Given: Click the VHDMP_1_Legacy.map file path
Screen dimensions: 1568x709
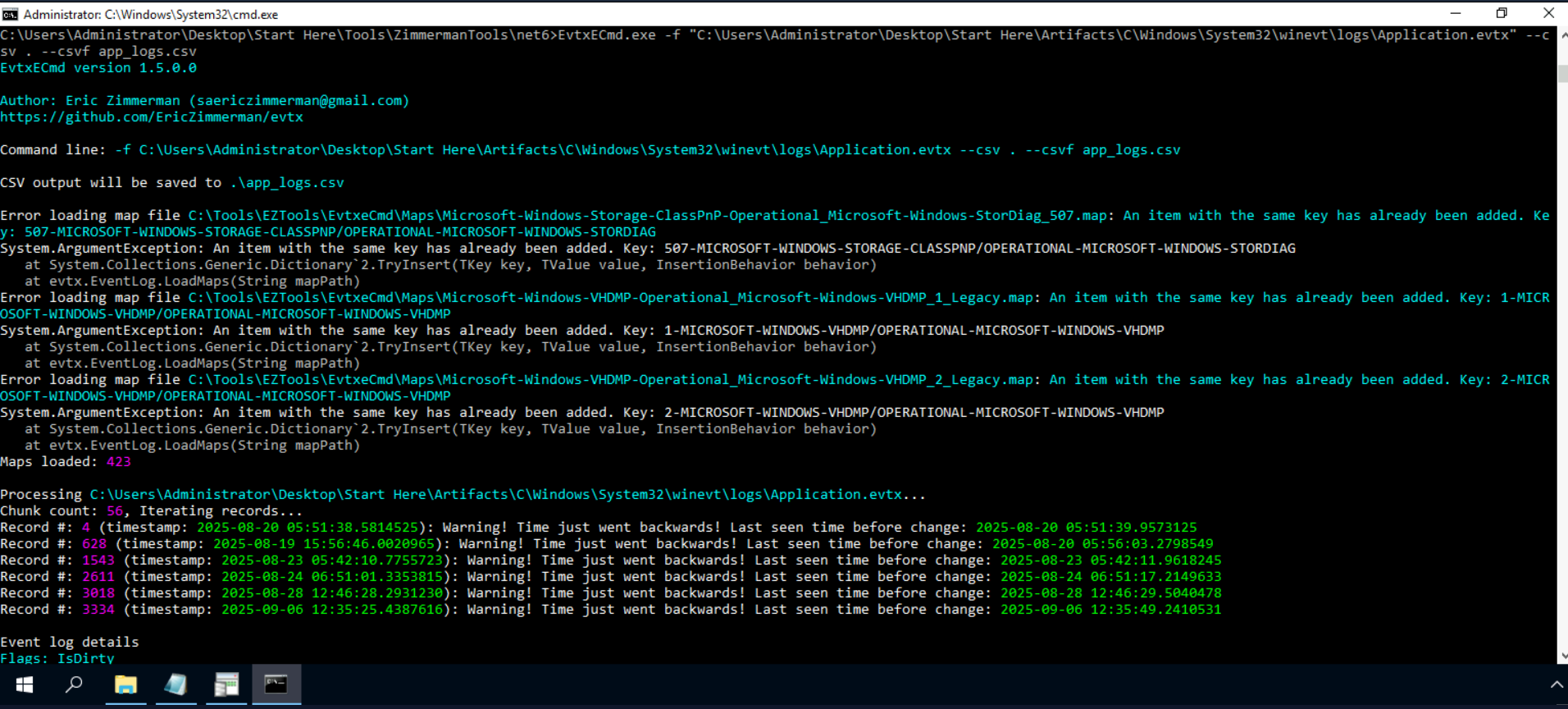Looking at the screenshot, I should 611,297.
